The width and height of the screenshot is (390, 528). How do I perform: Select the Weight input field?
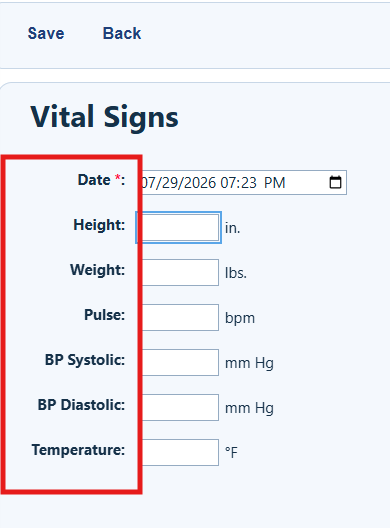point(178,272)
